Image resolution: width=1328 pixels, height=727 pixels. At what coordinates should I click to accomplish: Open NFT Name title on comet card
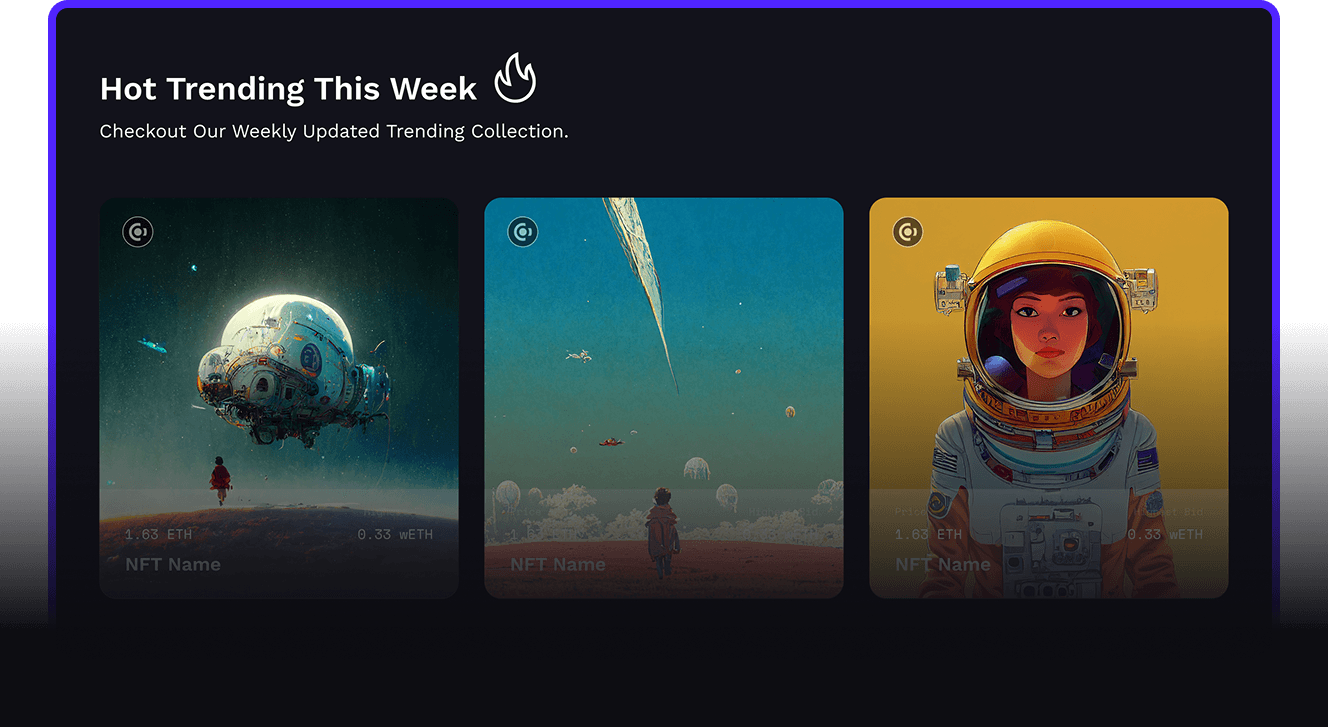(x=558, y=564)
